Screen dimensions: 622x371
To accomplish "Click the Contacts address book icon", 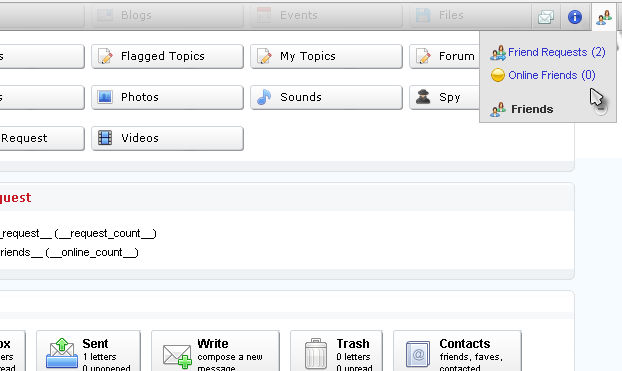I will pos(418,354).
